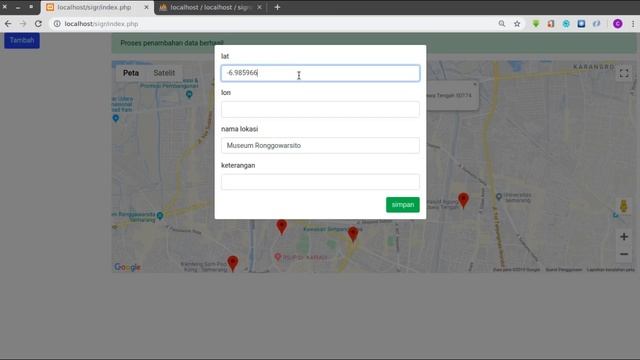Click the lat input field
This screenshot has width=640, height=360.
[320, 73]
